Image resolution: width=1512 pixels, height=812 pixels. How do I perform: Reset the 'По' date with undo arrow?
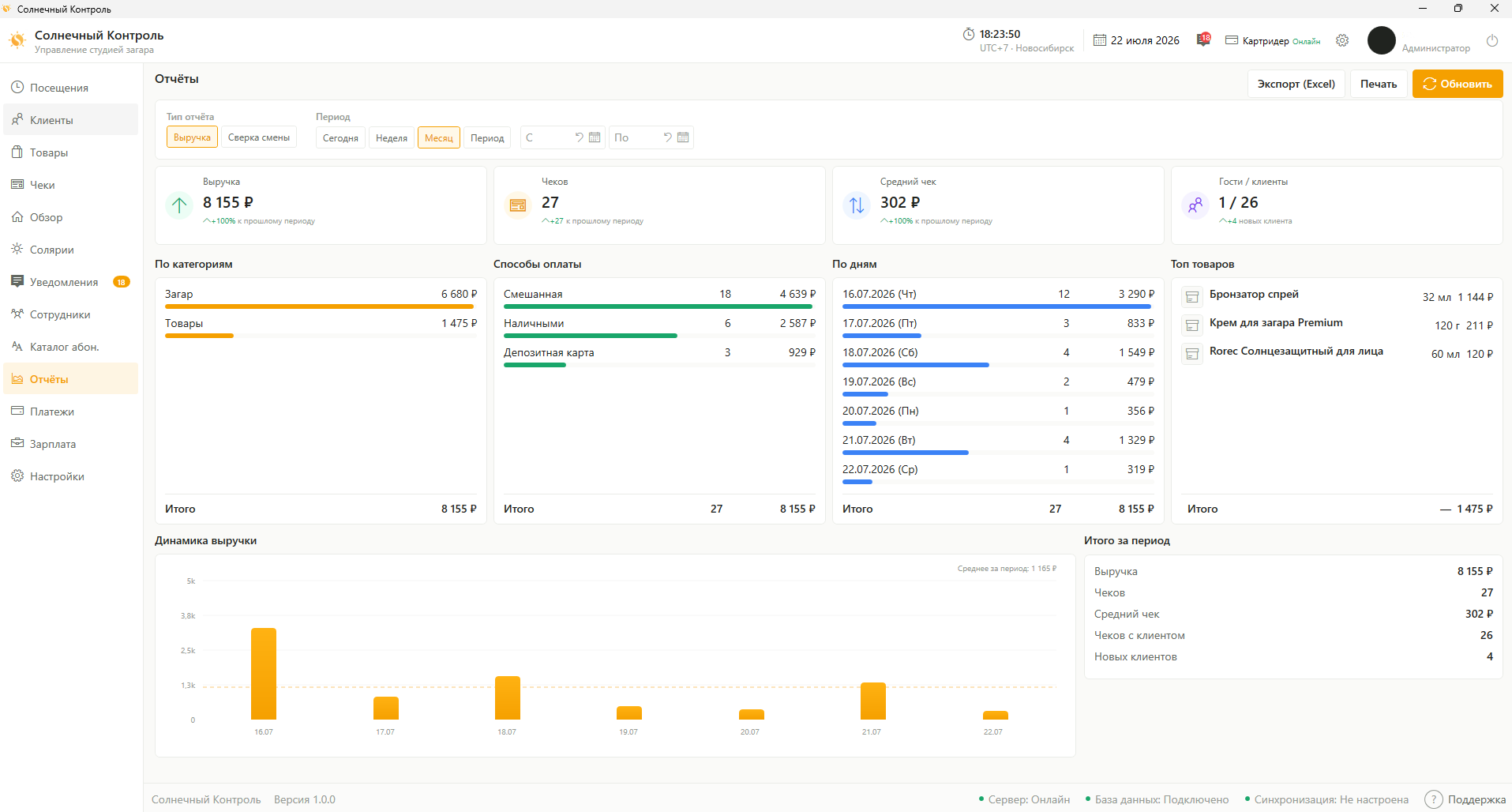point(667,137)
